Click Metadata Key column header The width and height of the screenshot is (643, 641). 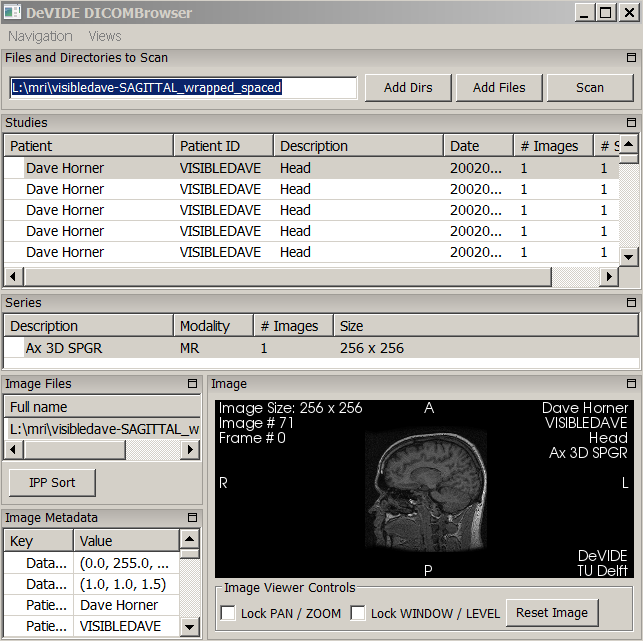(x=39, y=541)
